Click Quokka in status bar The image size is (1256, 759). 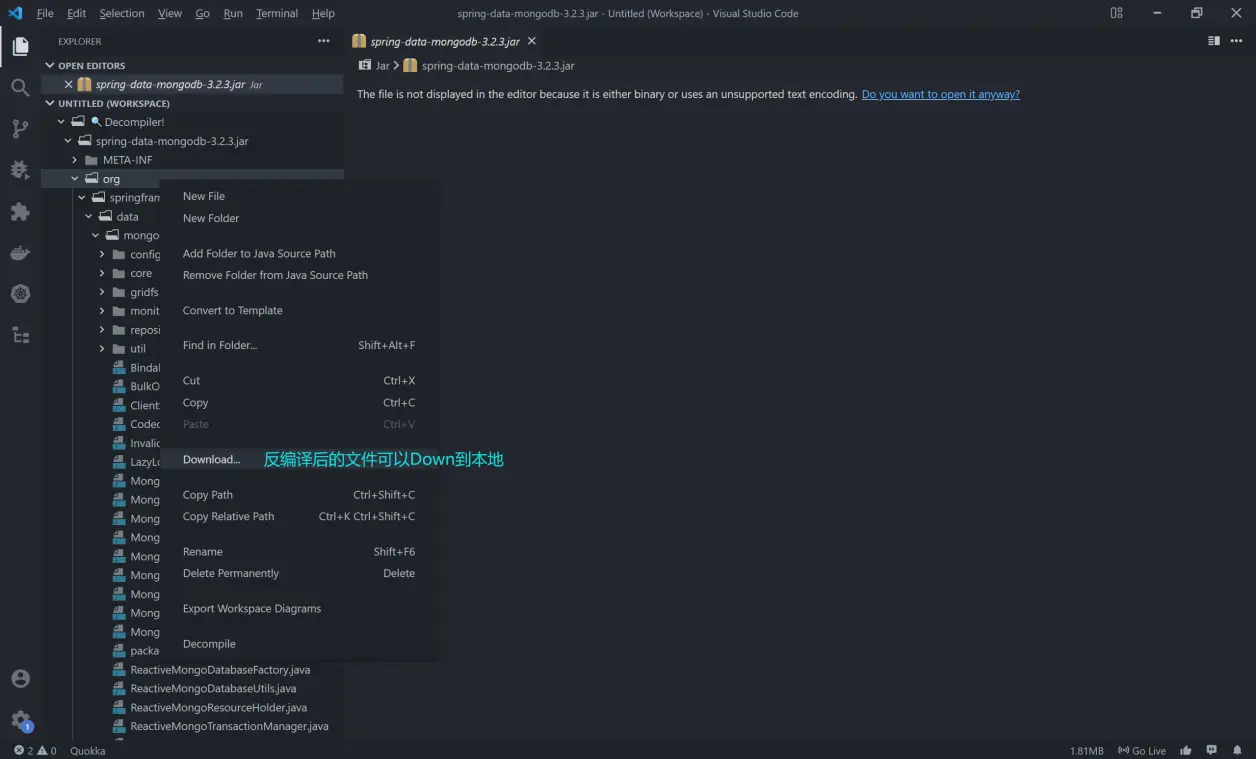pyautogui.click(x=88, y=750)
